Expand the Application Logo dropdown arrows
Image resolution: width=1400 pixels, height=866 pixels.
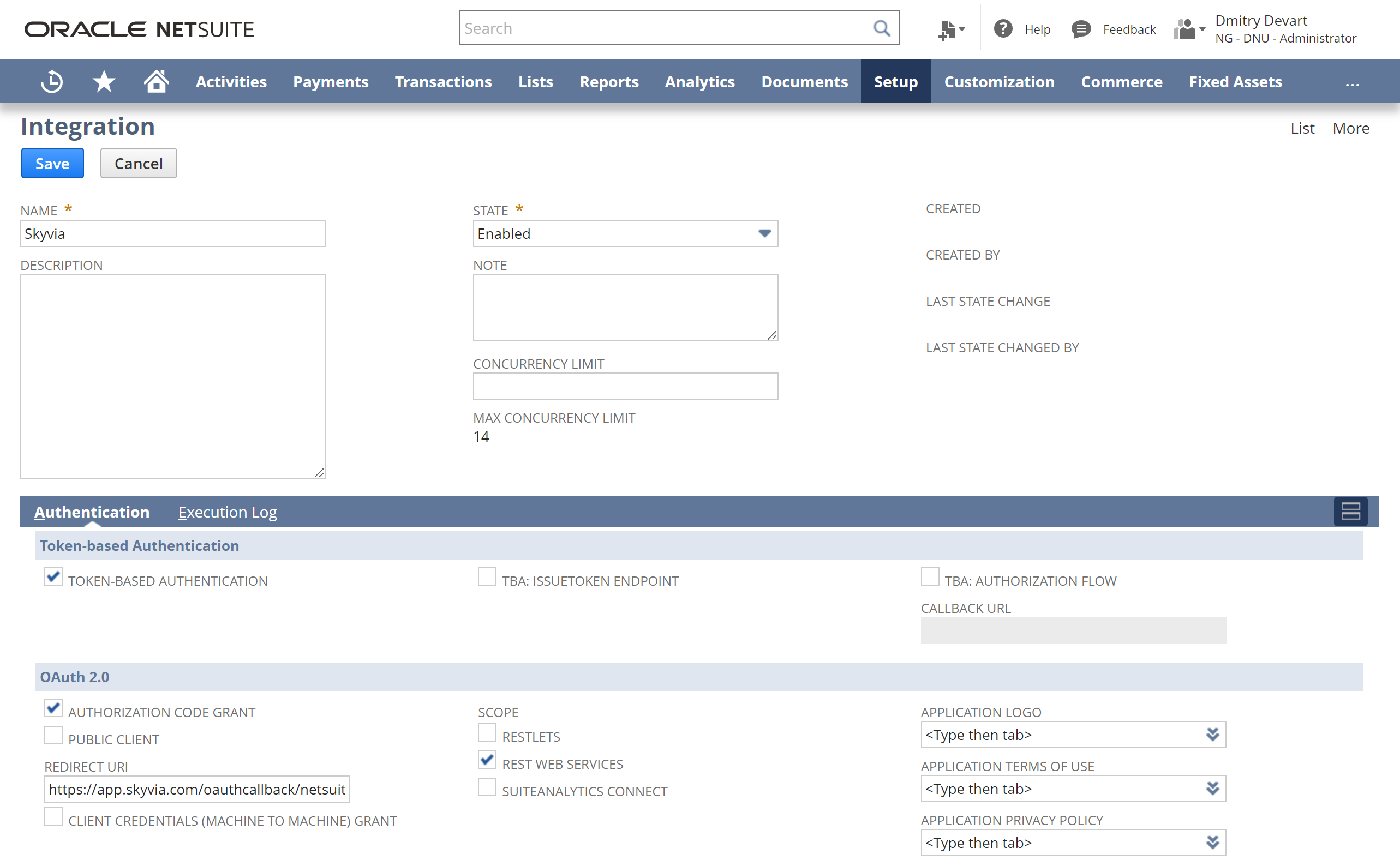pyautogui.click(x=1212, y=735)
